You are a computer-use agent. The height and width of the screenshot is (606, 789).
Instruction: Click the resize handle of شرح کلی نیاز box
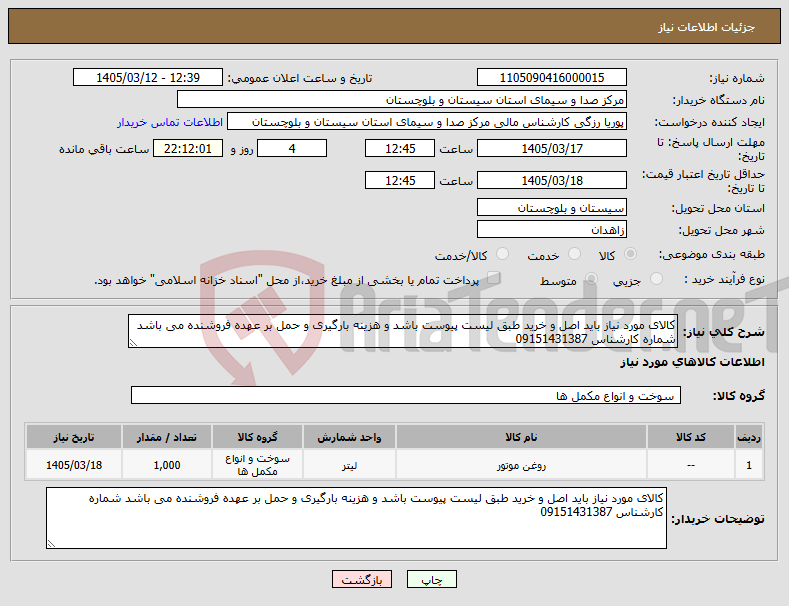(x=133, y=343)
